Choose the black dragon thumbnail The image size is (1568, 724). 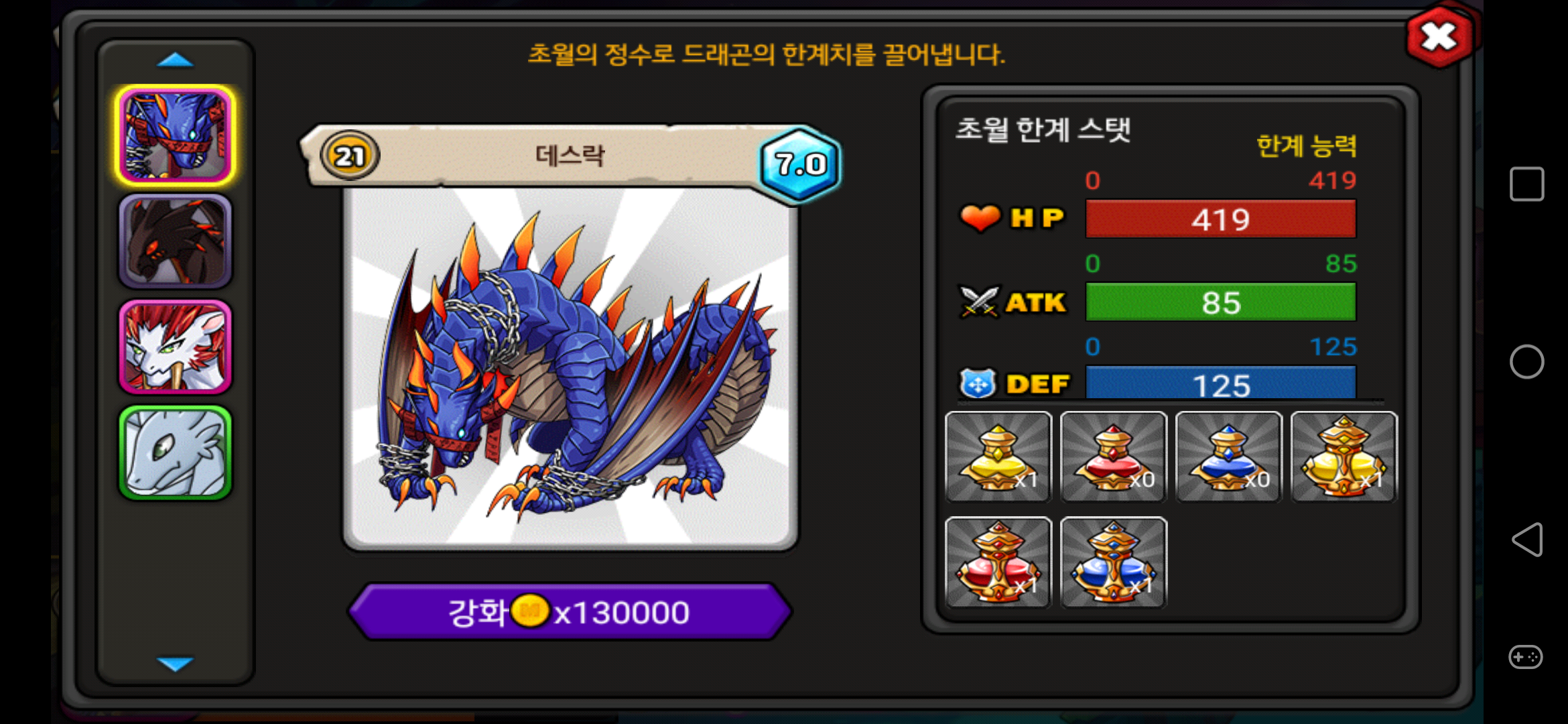175,241
